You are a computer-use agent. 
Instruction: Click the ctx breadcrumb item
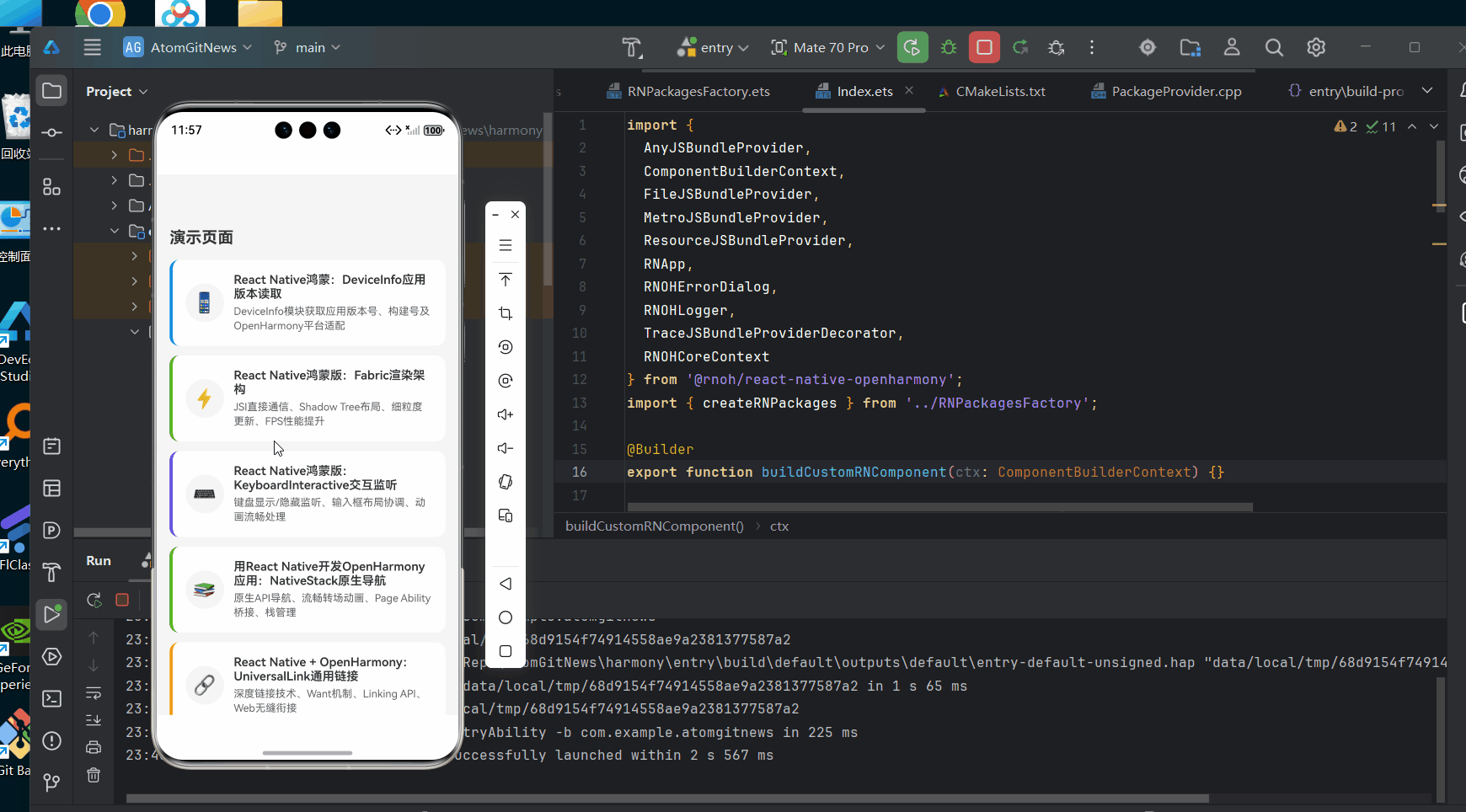(779, 526)
